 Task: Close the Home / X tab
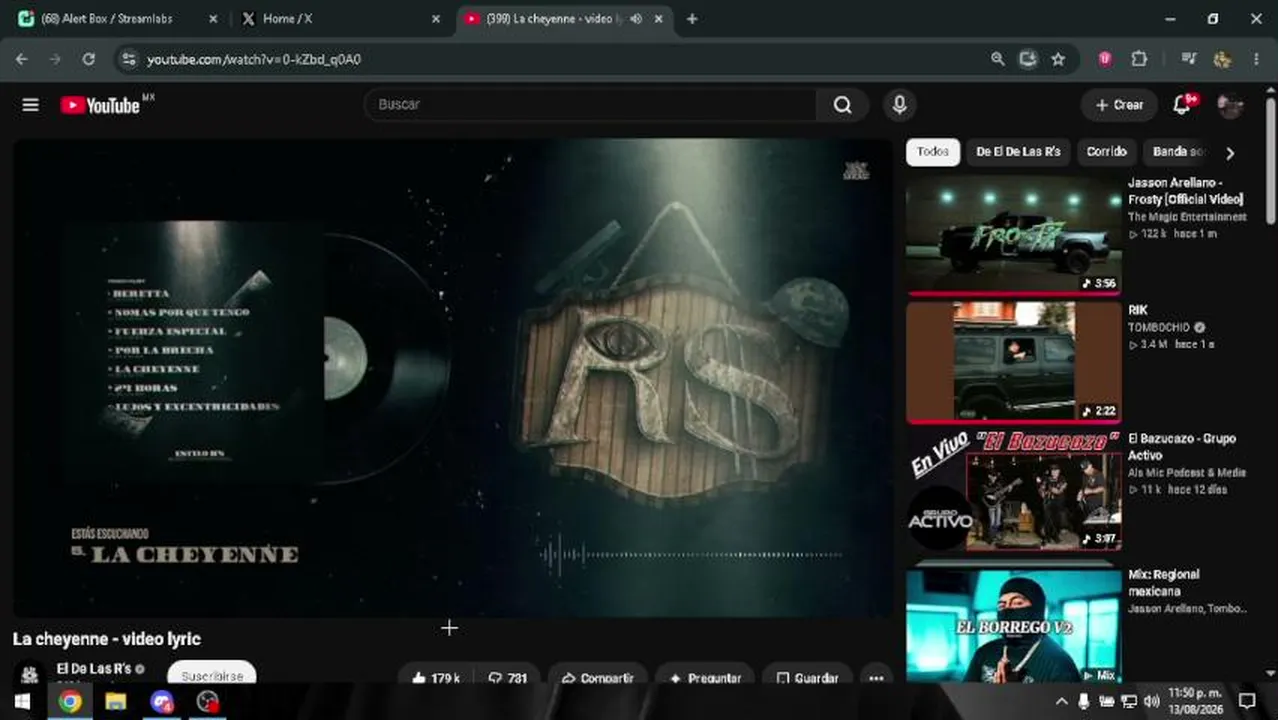[435, 19]
